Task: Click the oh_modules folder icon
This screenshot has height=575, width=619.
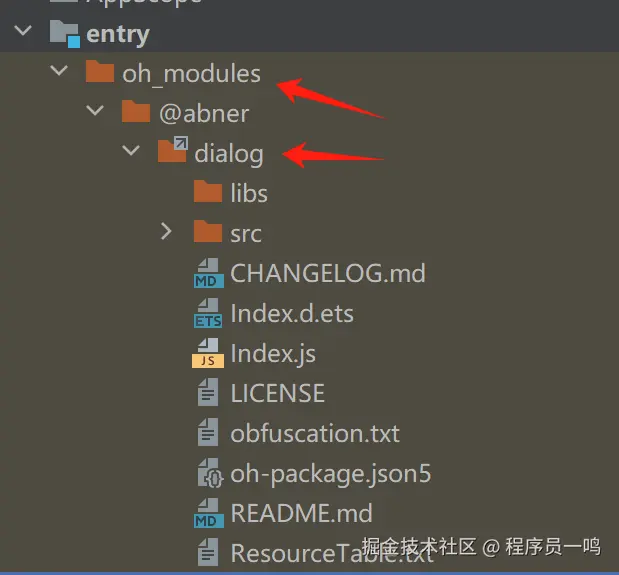Action: (x=100, y=71)
